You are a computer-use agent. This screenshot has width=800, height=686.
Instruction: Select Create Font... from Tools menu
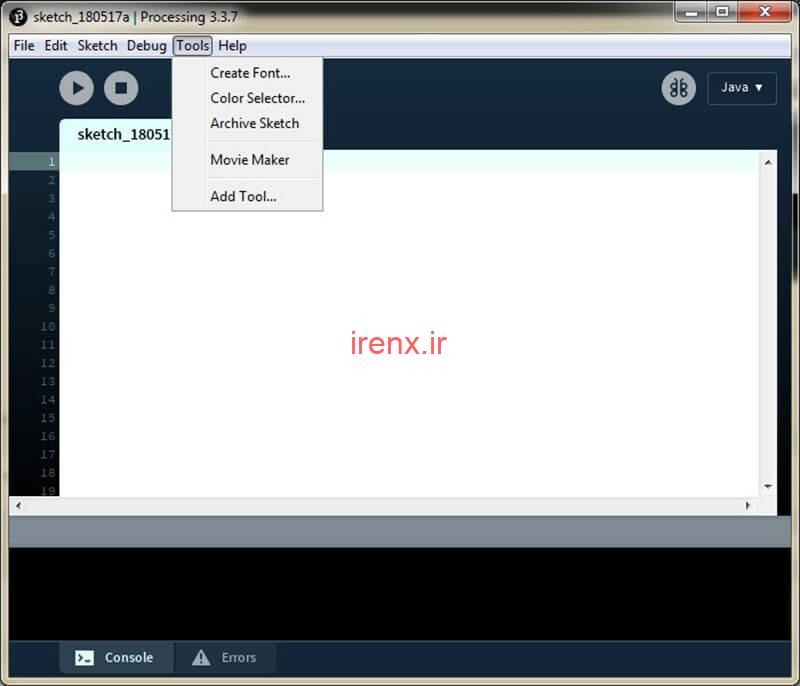tap(250, 73)
